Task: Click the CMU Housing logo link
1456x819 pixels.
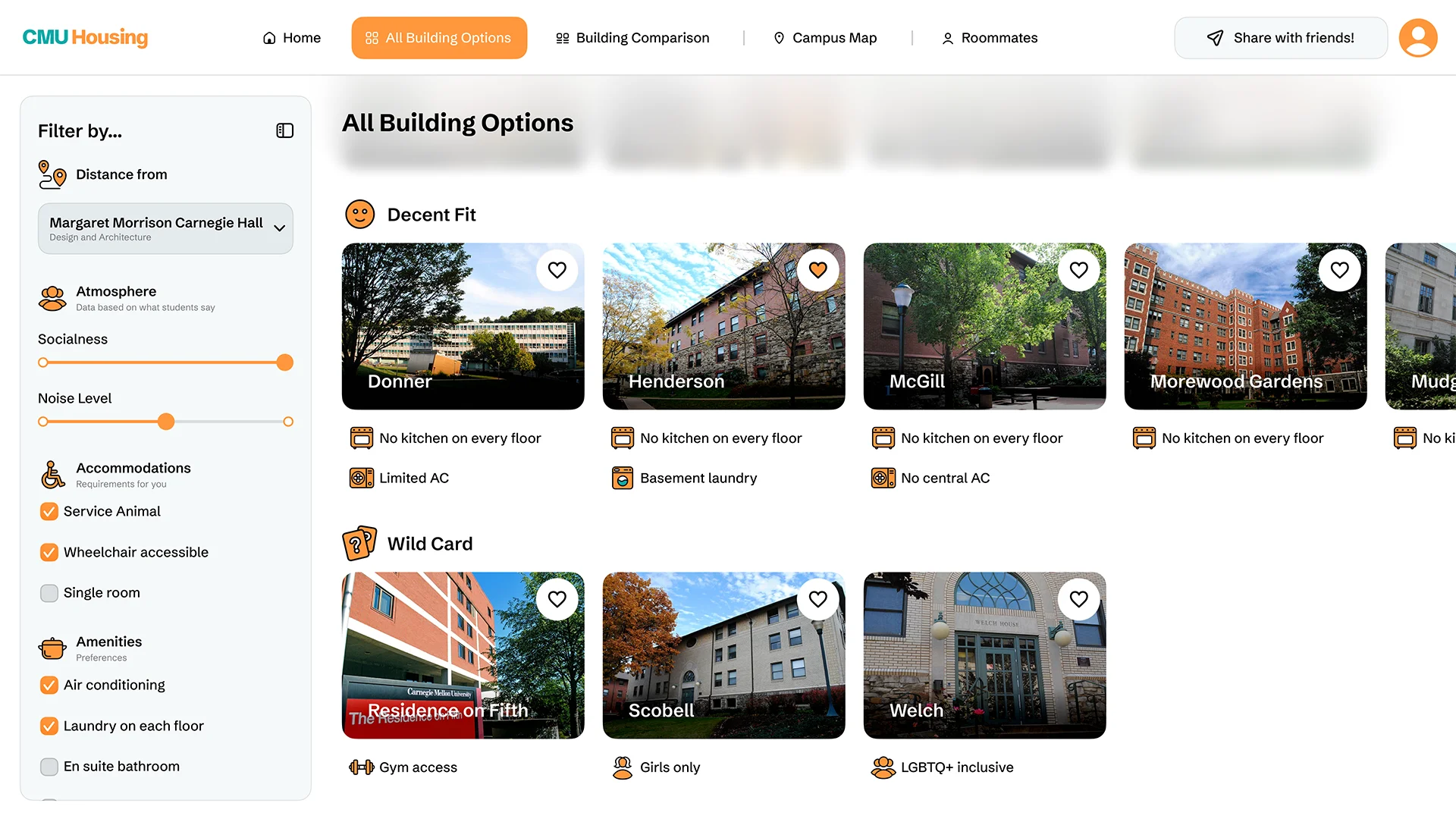Action: point(85,37)
